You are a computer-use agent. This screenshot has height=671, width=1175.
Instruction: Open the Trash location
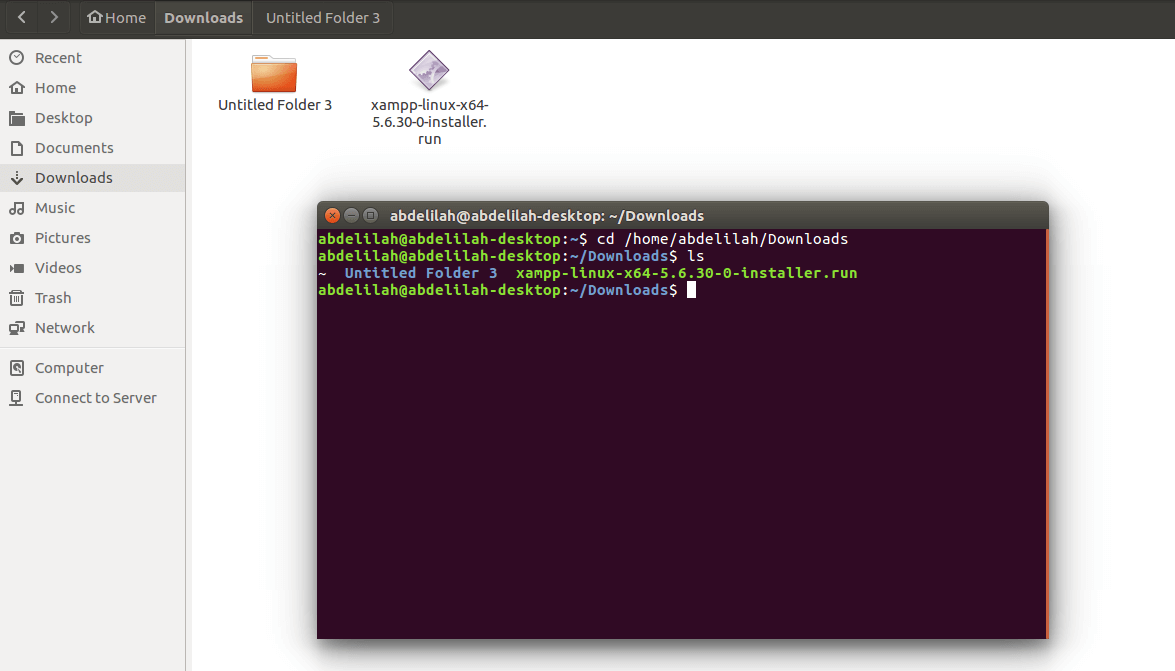[92, 298]
